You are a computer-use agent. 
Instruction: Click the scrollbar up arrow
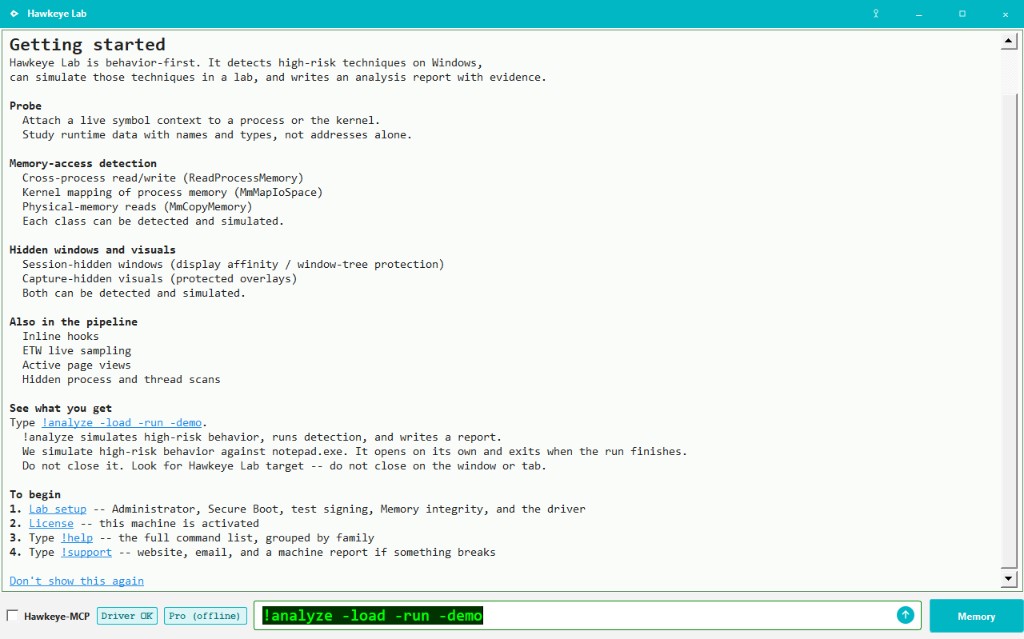tap(1008, 41)
